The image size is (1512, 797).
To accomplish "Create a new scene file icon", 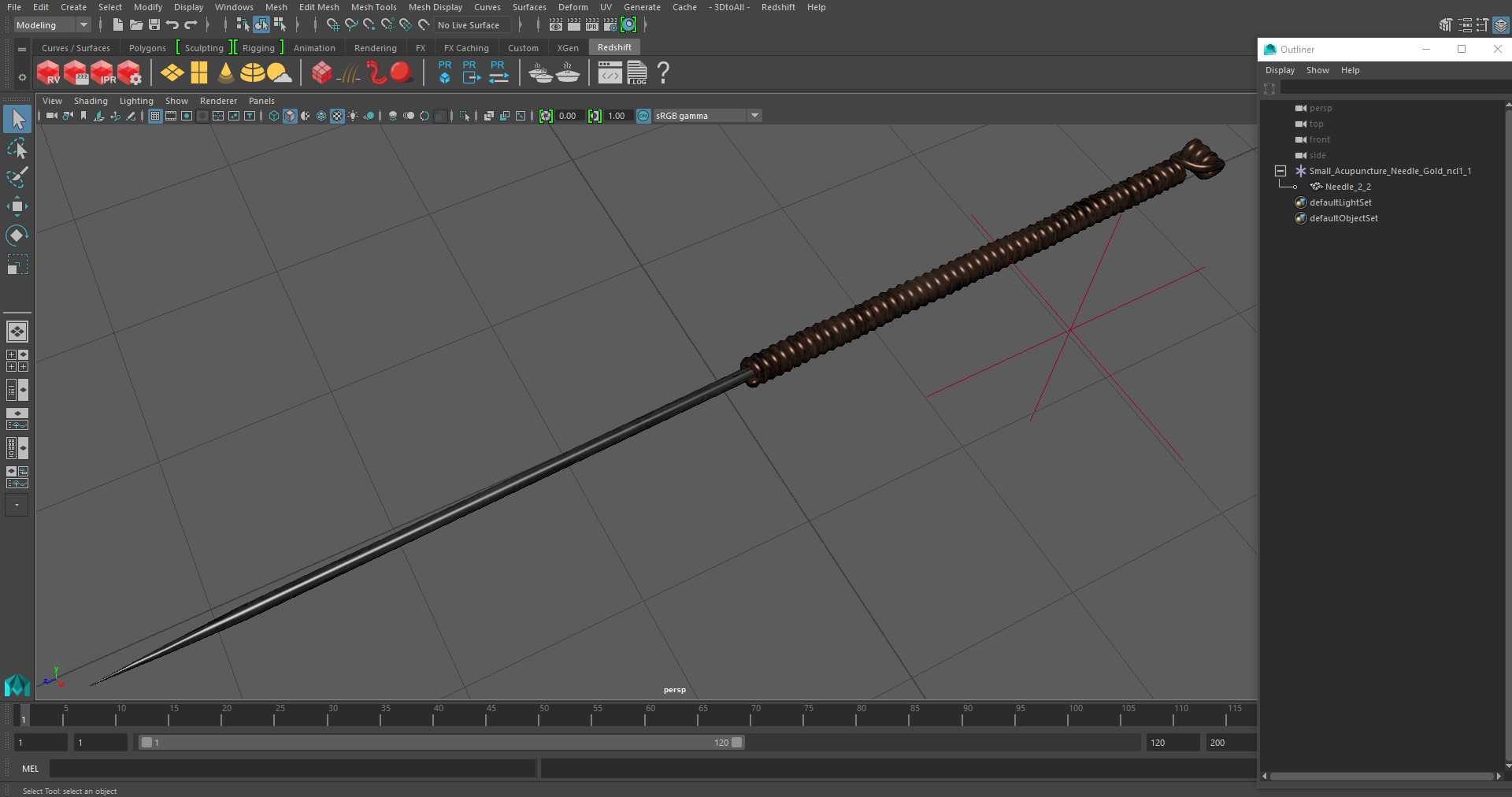I will coord(117,25).
